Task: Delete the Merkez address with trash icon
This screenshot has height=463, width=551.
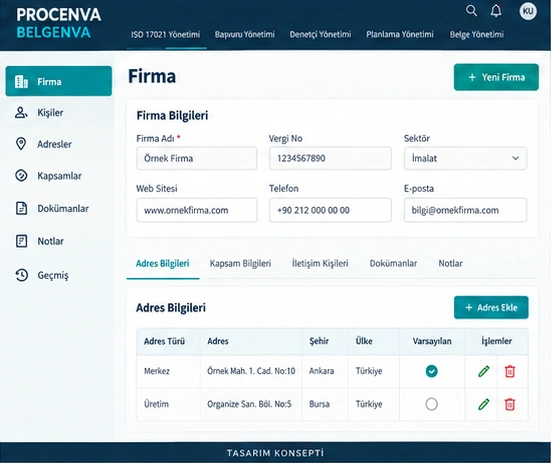Action: pyautogui.click(x=510, y=371)
